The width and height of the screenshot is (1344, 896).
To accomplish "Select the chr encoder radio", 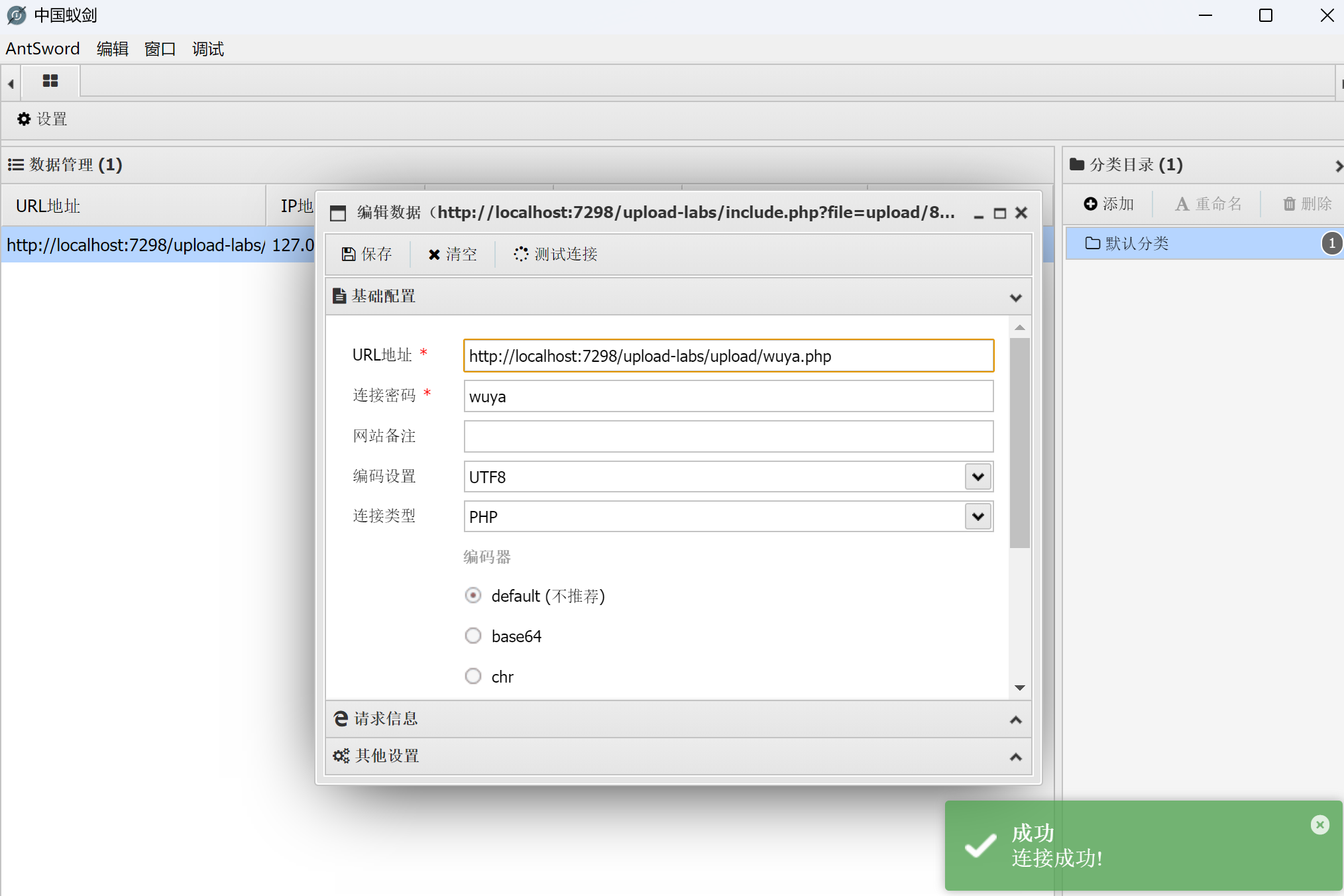I will 473,677.
